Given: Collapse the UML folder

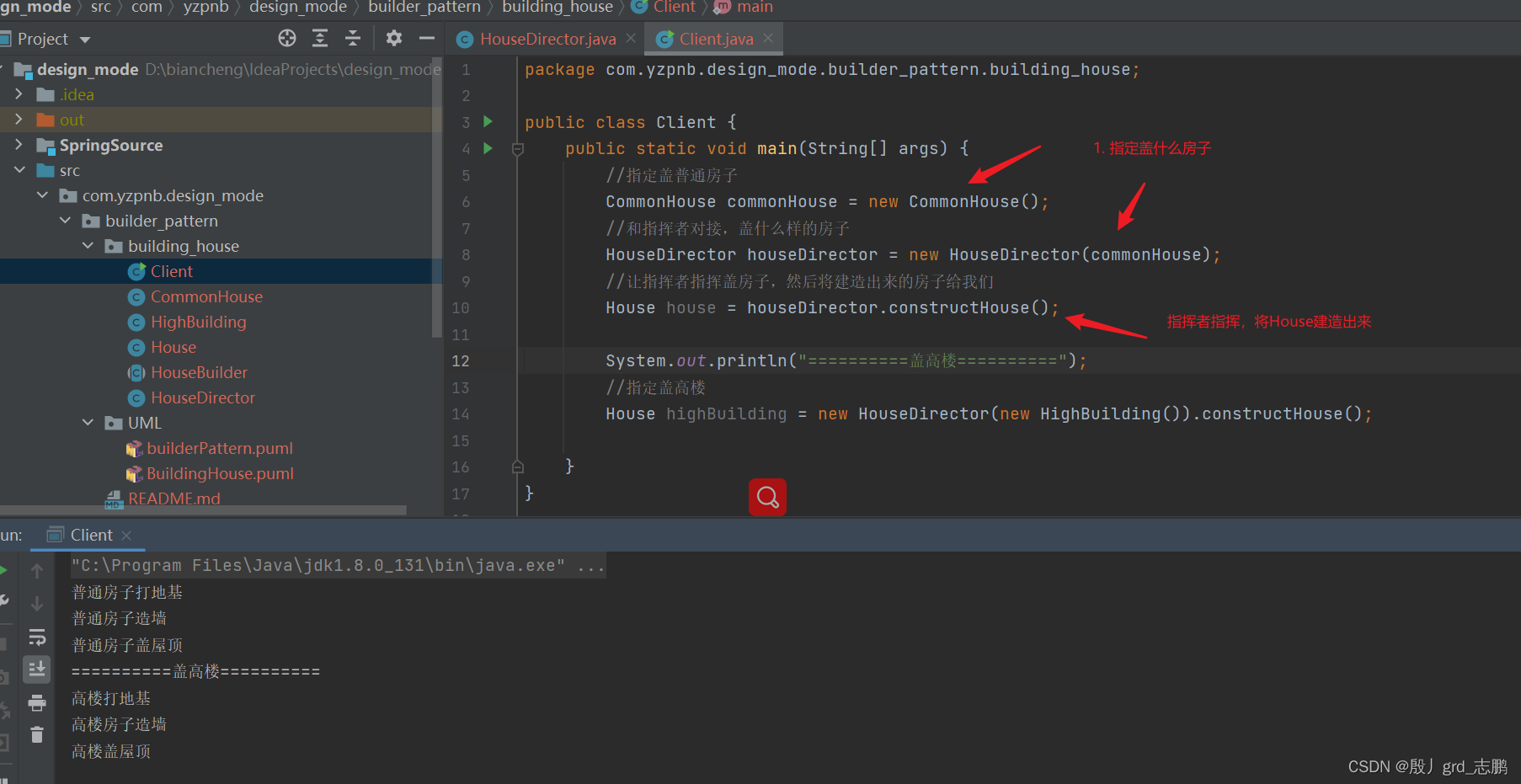Looking at the screenshot, I should coord(88,423).
